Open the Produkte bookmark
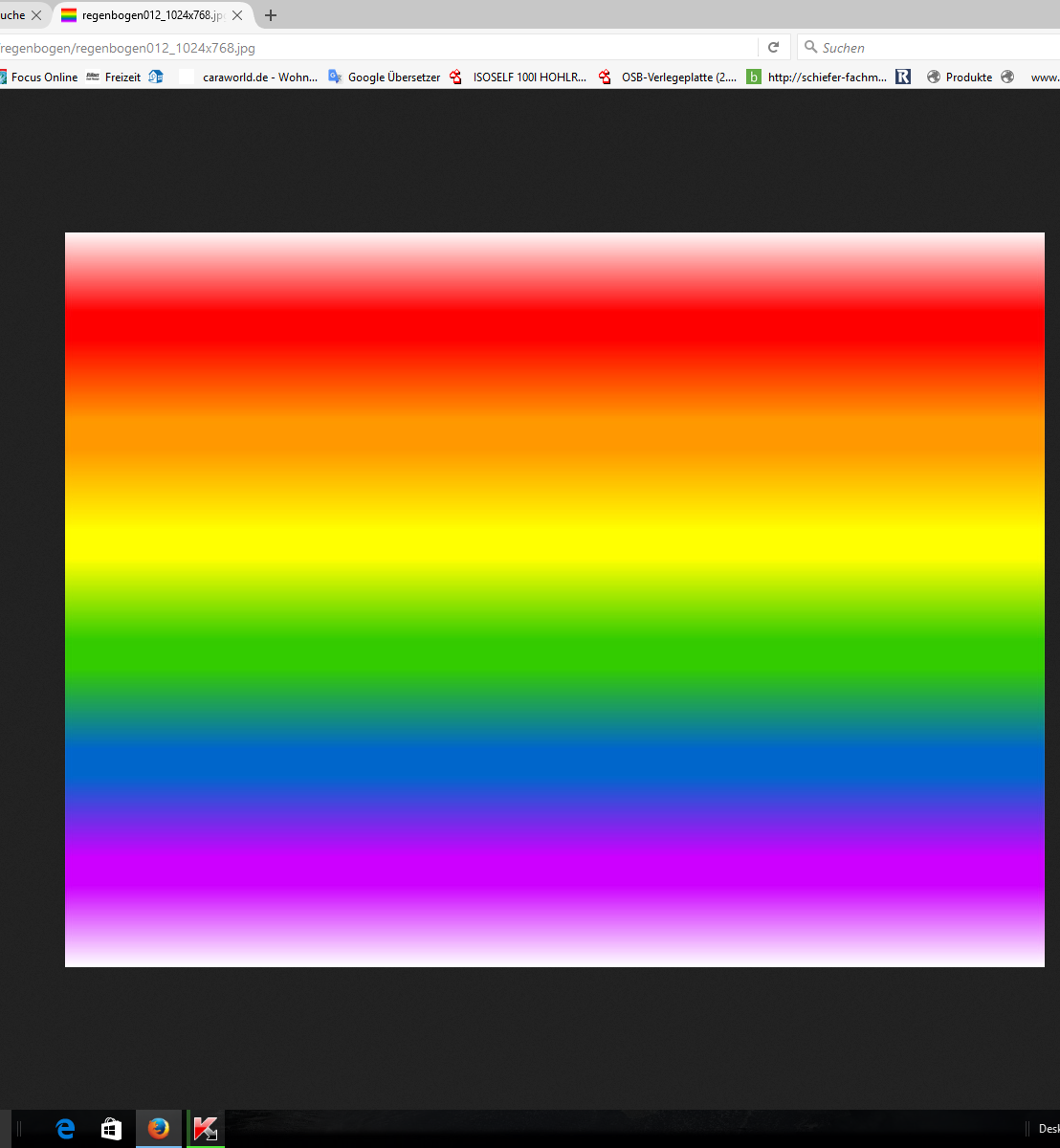This screenshot has width=1060, height=1148. click(960, 77)
